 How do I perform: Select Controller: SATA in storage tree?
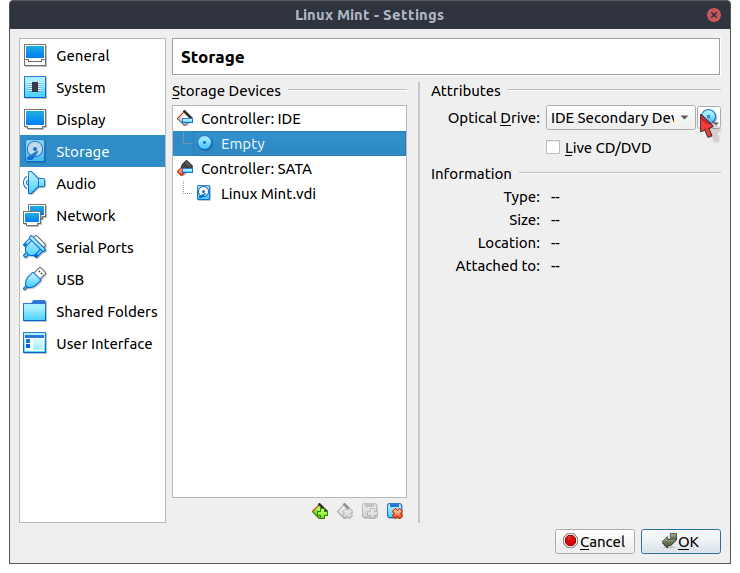pyautogui.click(x=256, y=168)
